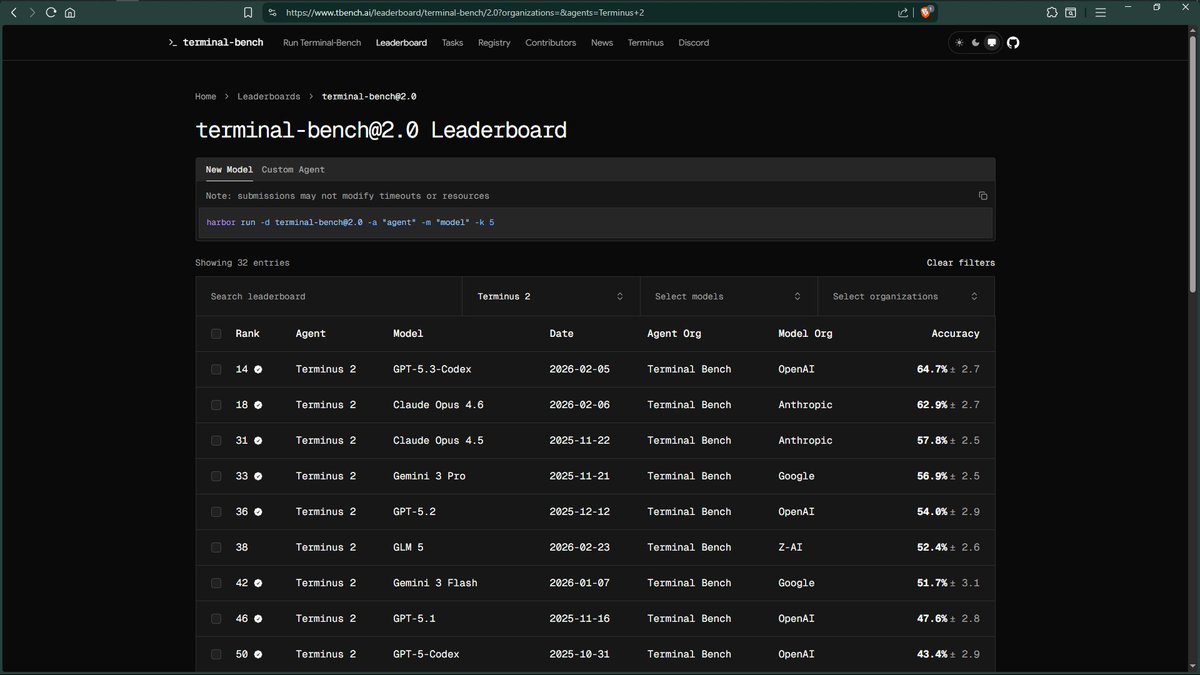Check the Claude Opus 4.5 row checkbox
The width and height of the screenshot is (1200, 675).
pyautogui.click(x=216, y=441)
